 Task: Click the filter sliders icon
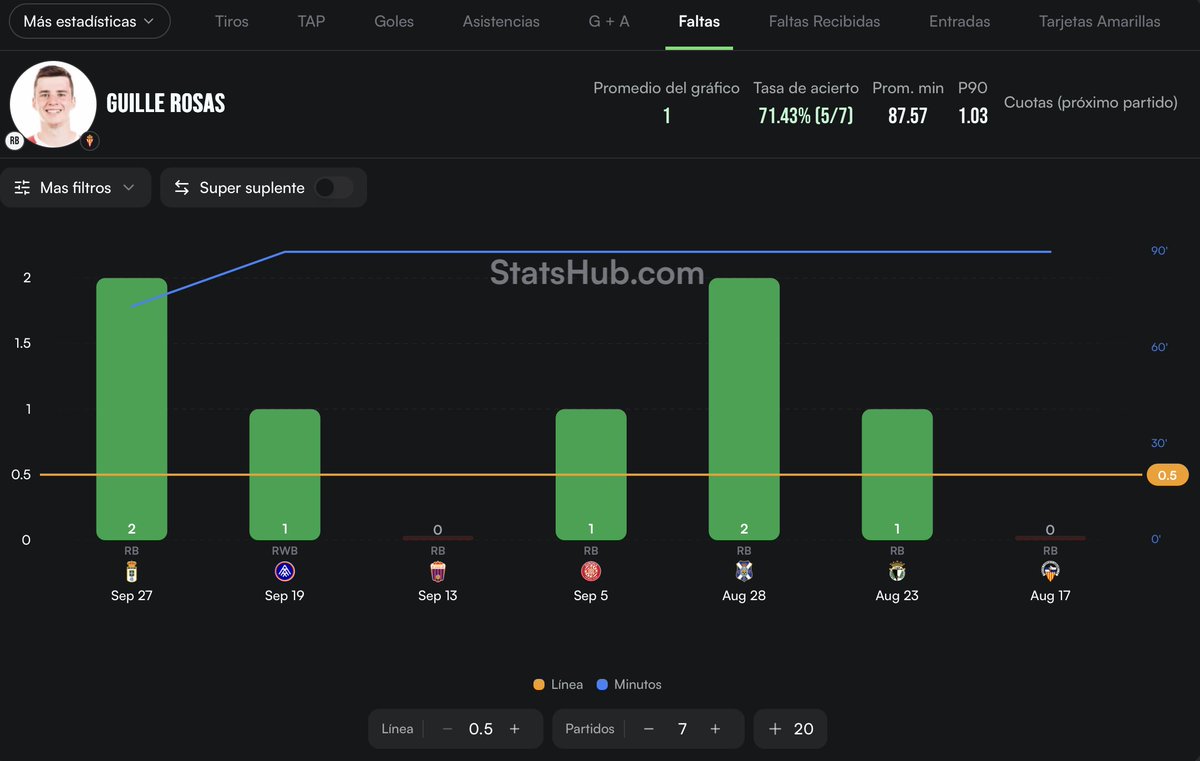point(22,187)
